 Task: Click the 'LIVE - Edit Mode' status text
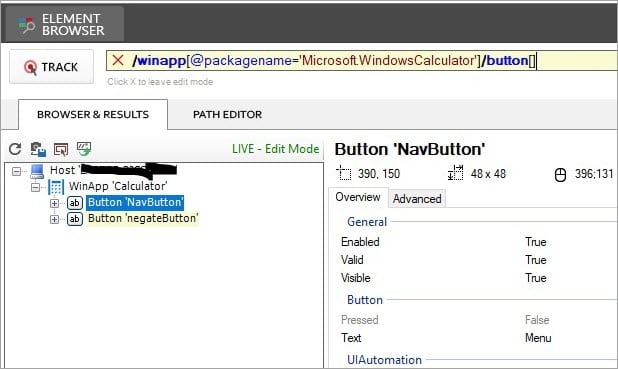[275, 149]
